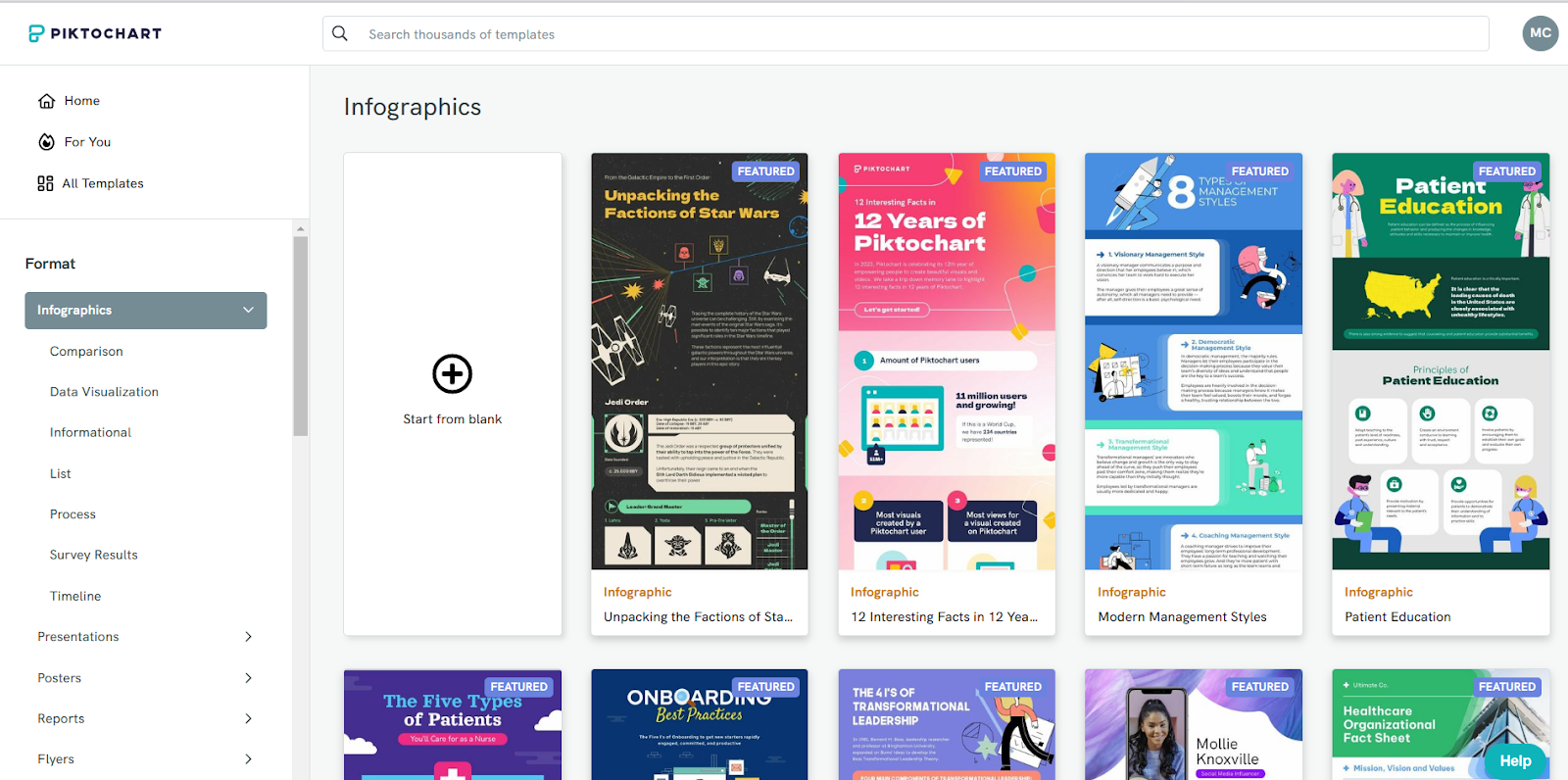Select Survey Results subcategory
1568x780 pixels.
click(x=94, y=555)
